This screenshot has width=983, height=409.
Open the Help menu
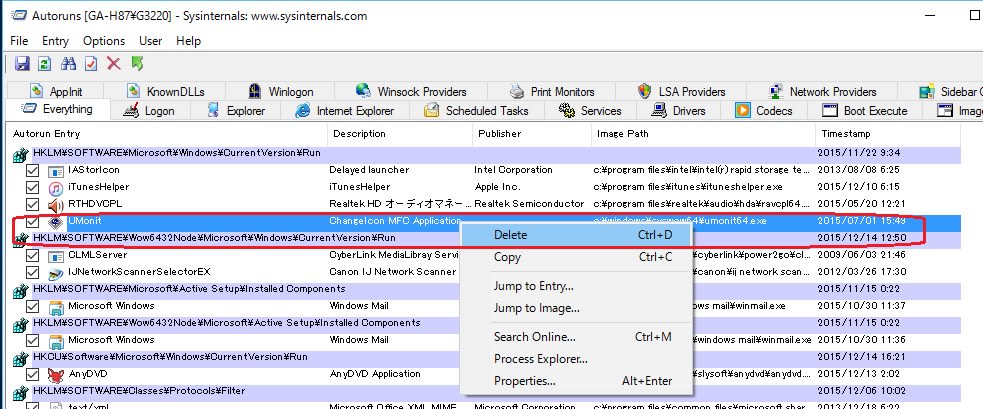point(189,41)
